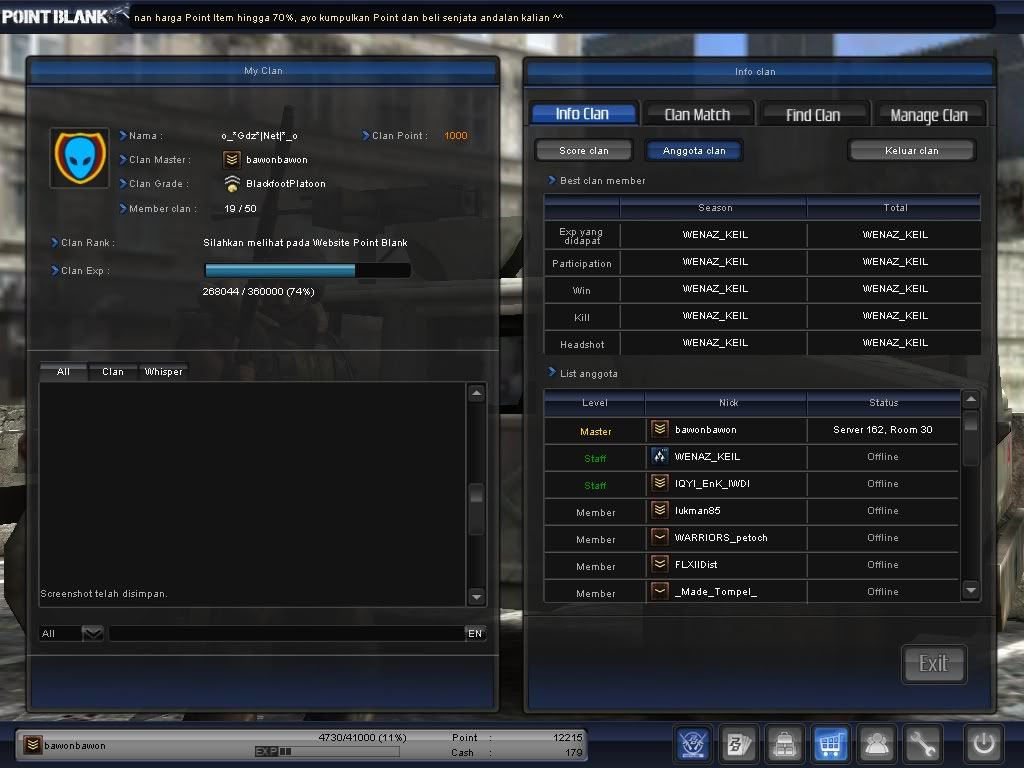
Task: Click member count 19 / 50
Action: pyautogui.click(x=240, y=208)
